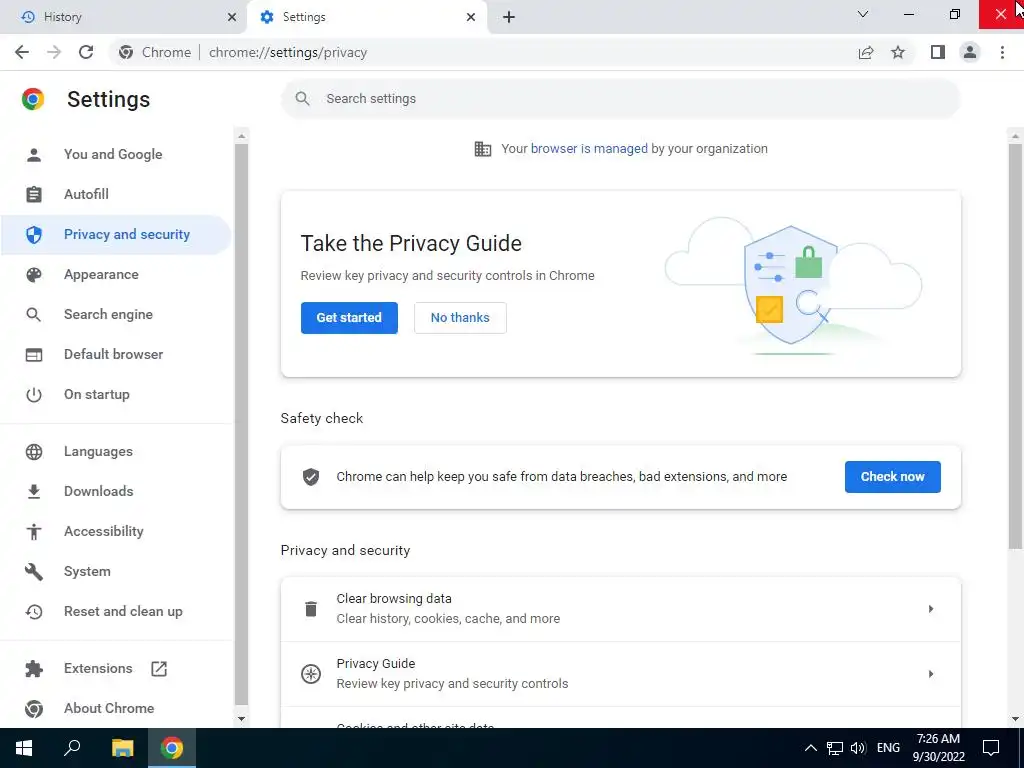Switch to the History tab
This screenshot has height=768, width=1024.
(x=124, y=17)
